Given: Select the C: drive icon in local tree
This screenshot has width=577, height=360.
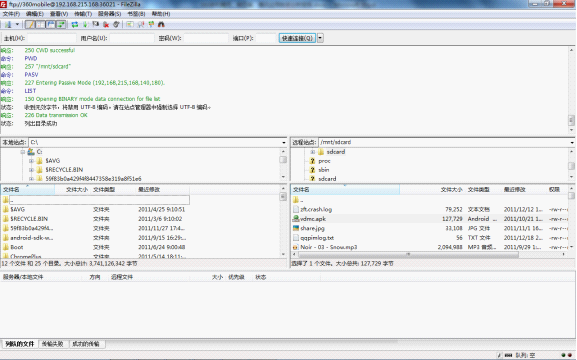Looking at the screenshot, I should pos(31,152).
